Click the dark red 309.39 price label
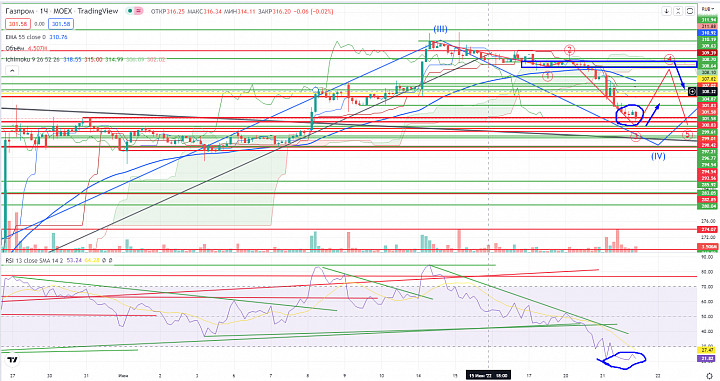Screen dimensions: 720x381 [x=709, y=53]
